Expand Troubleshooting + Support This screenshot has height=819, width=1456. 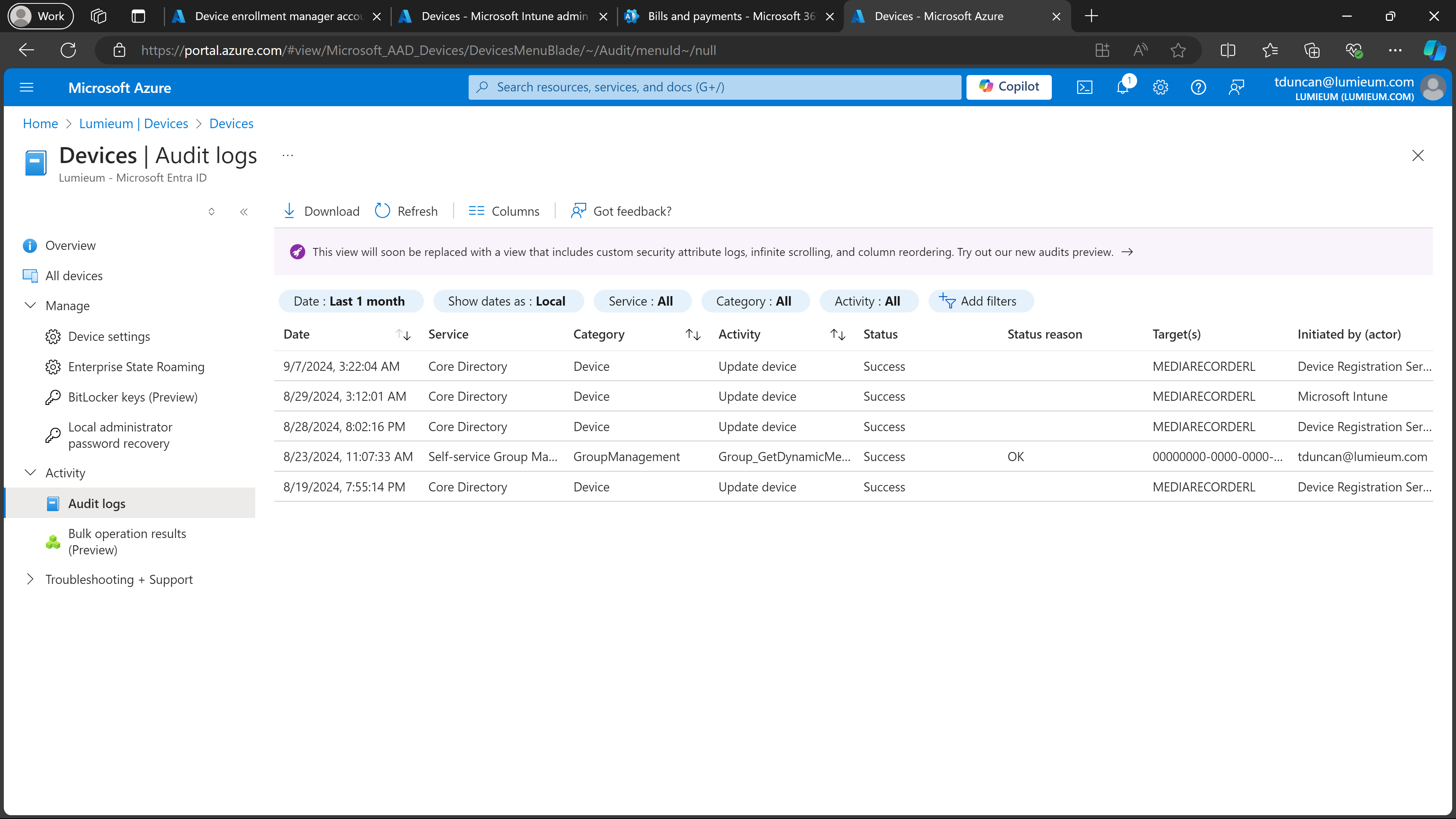click(30, 579)
